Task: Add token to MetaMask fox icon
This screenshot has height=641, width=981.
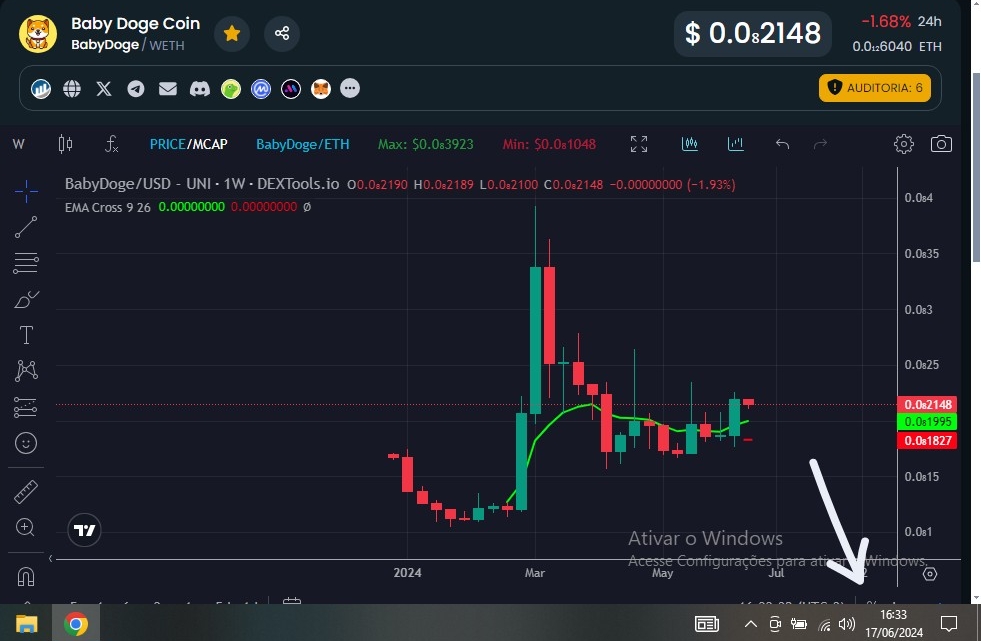Action: [321, 89]
